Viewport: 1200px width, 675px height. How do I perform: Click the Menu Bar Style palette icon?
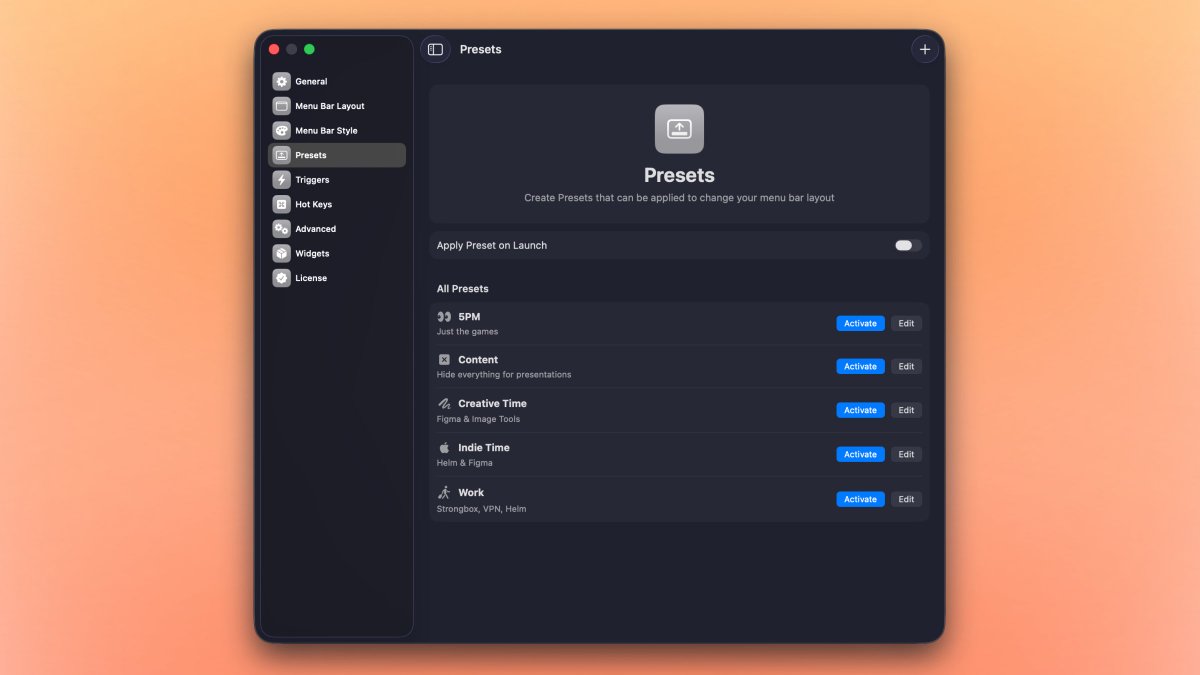point(282,130)
